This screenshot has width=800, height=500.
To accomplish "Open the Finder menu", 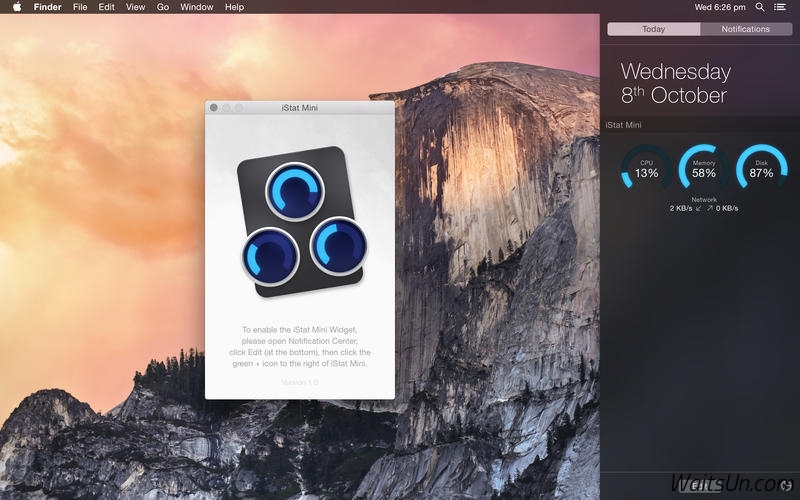I will click(x=47, y=7).
